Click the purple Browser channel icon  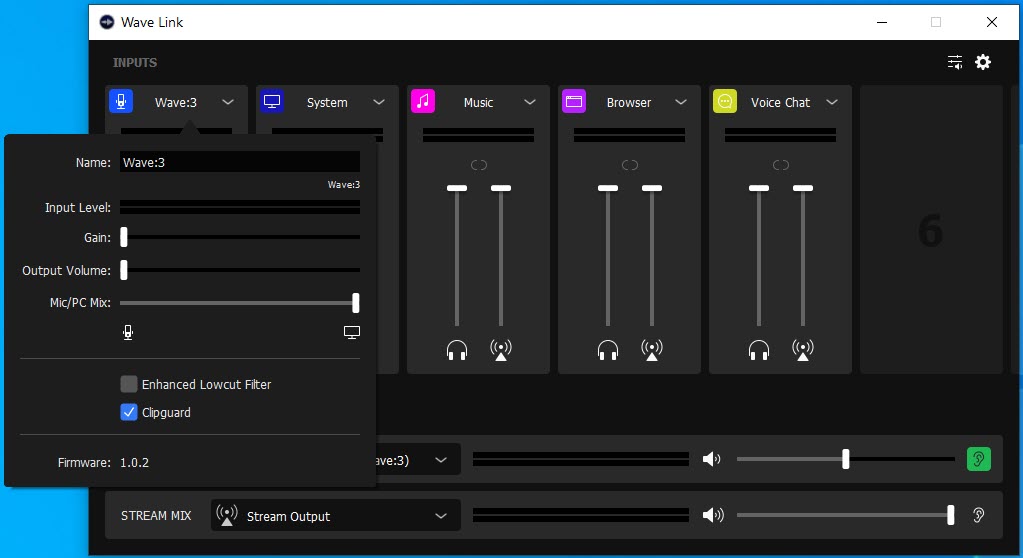(x=573, y=101)
